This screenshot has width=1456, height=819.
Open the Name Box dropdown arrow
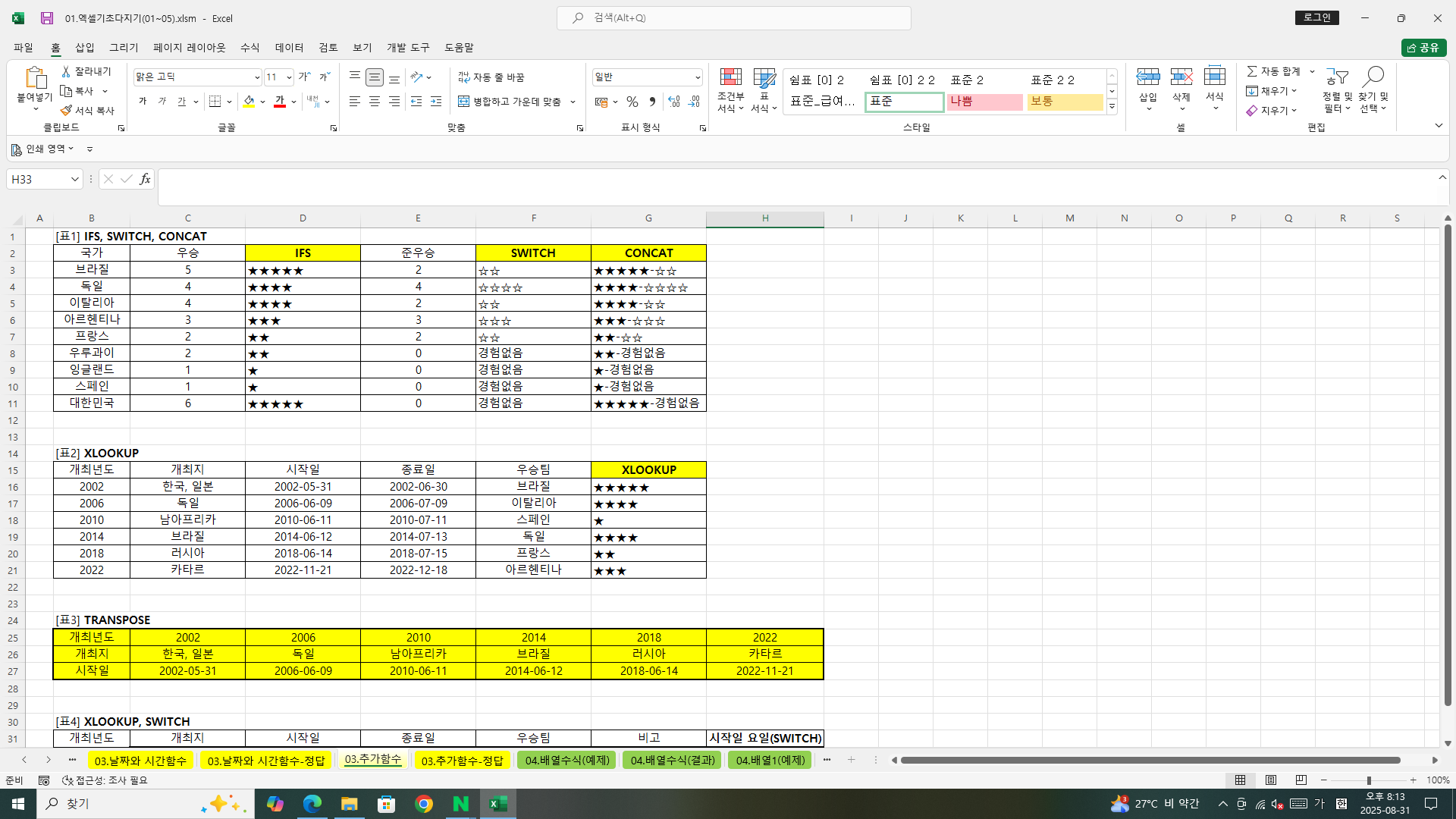tap(74, 179)
